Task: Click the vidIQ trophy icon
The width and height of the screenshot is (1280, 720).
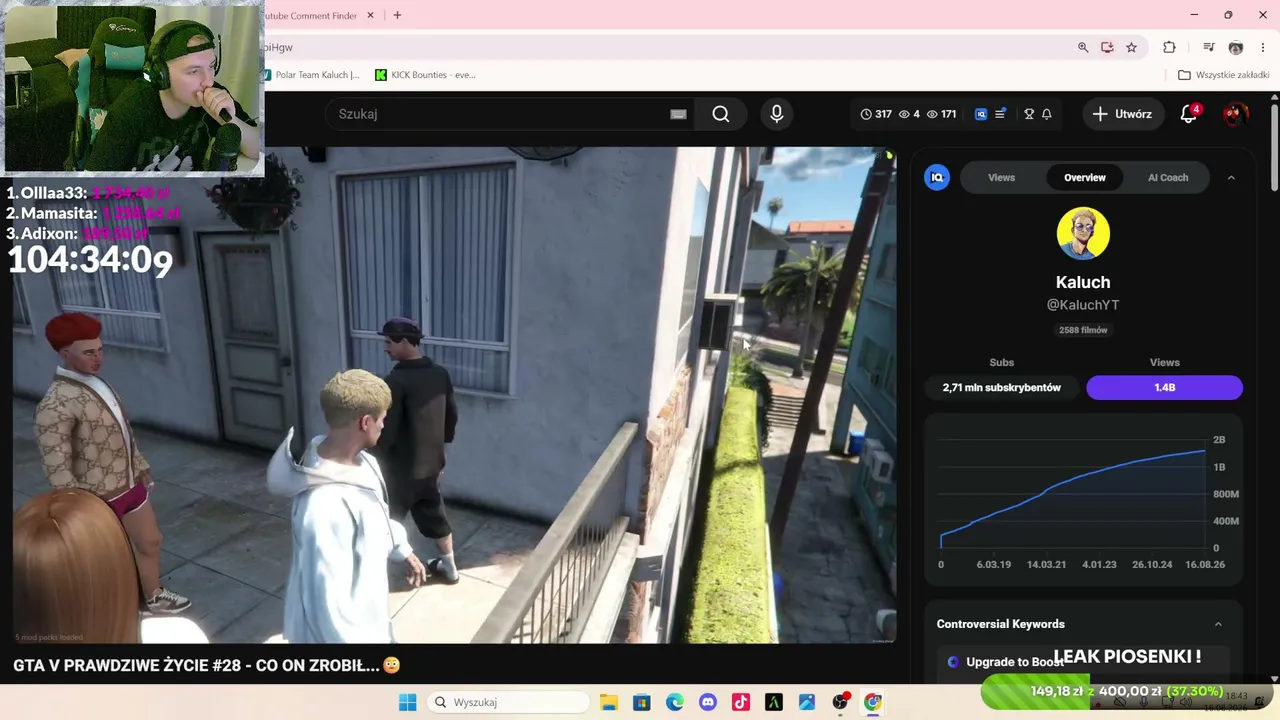Action: point(1029,114)
